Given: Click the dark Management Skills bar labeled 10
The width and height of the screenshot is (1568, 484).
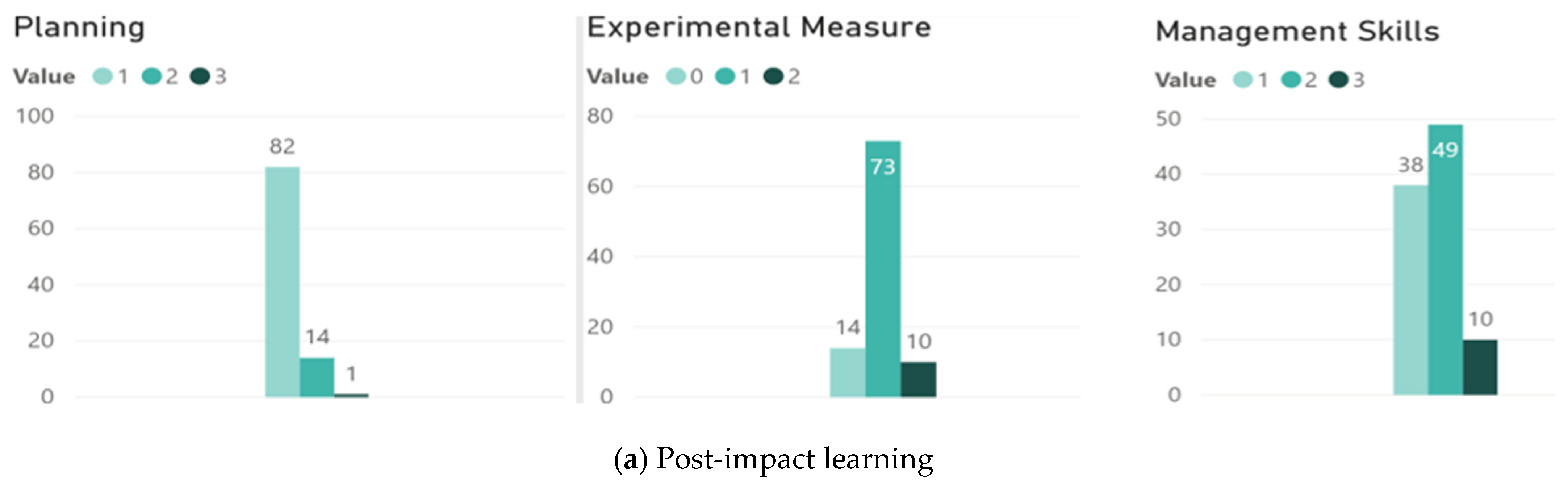Looking at the screenshot, I should pyautogui.click(x=1480, y=367).
